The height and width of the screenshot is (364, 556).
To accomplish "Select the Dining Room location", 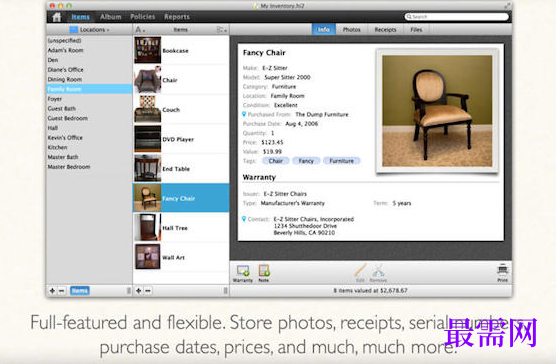I will (x=89, y=79).
